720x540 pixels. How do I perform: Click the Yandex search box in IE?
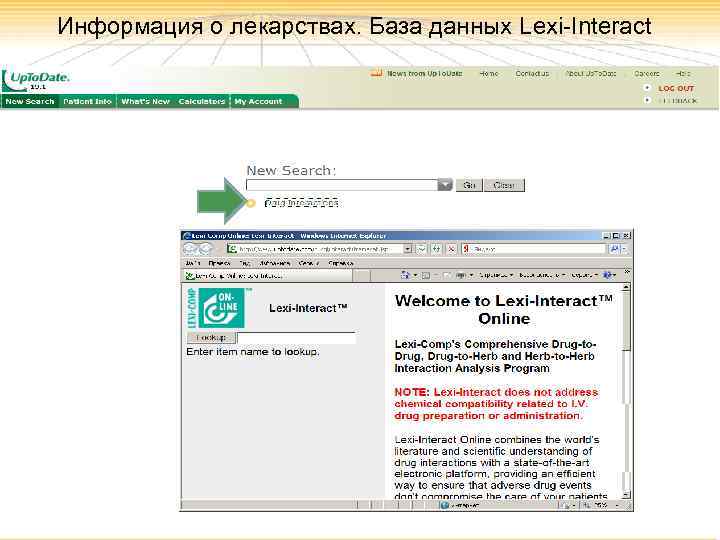(534, 249)
